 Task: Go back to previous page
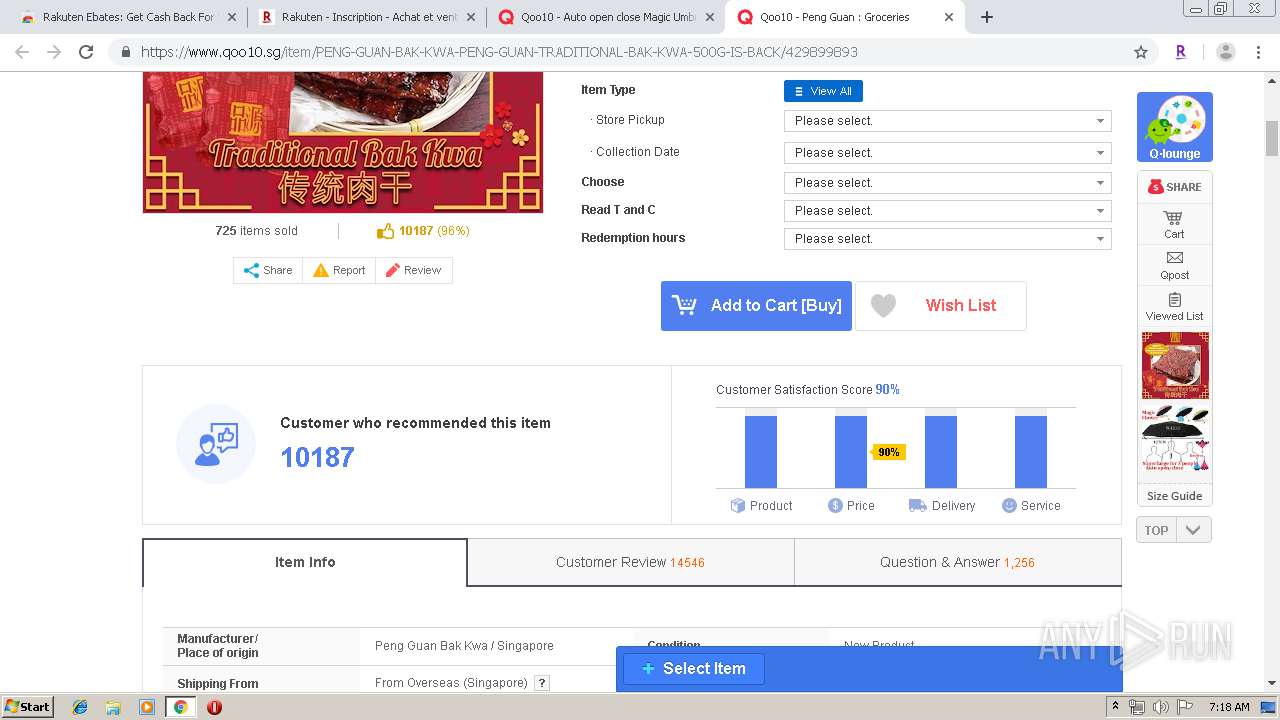point(22,52)
